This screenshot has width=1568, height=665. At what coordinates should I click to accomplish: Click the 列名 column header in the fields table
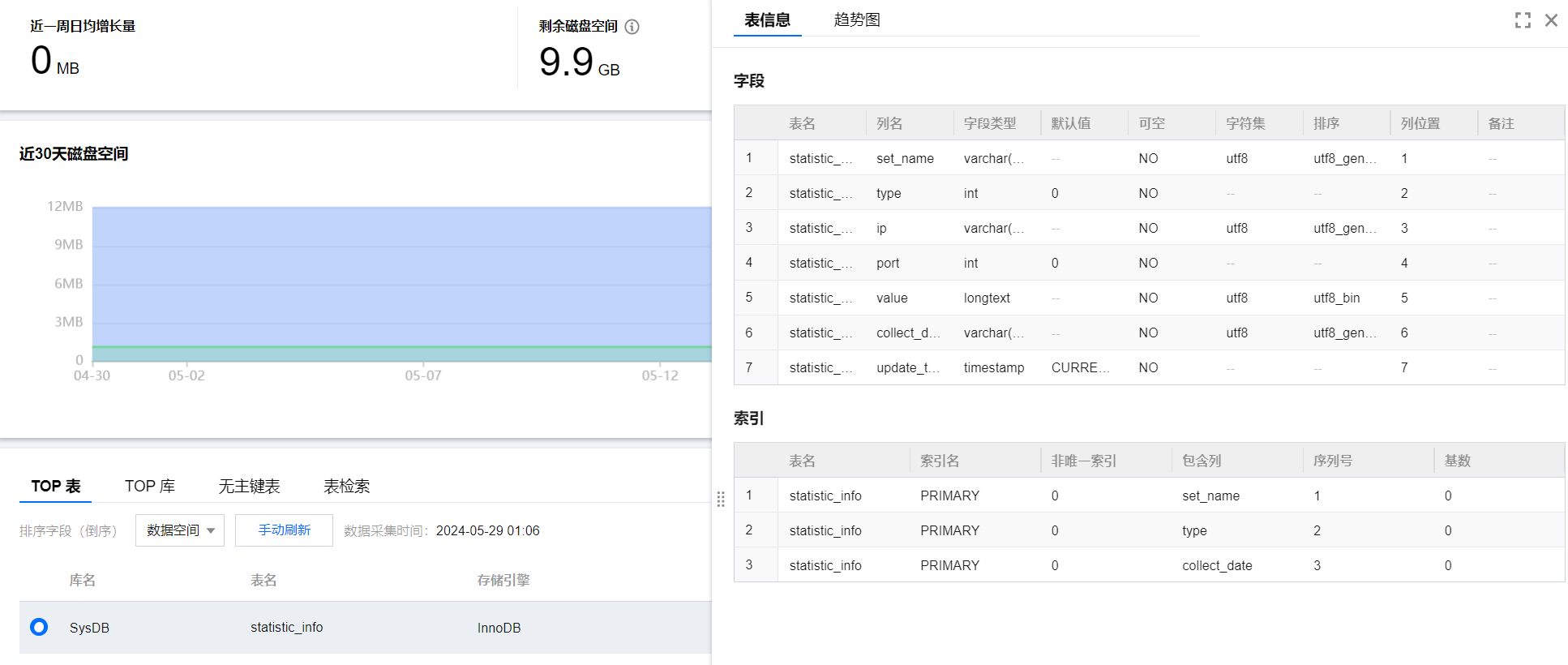[x=889, y=123]
